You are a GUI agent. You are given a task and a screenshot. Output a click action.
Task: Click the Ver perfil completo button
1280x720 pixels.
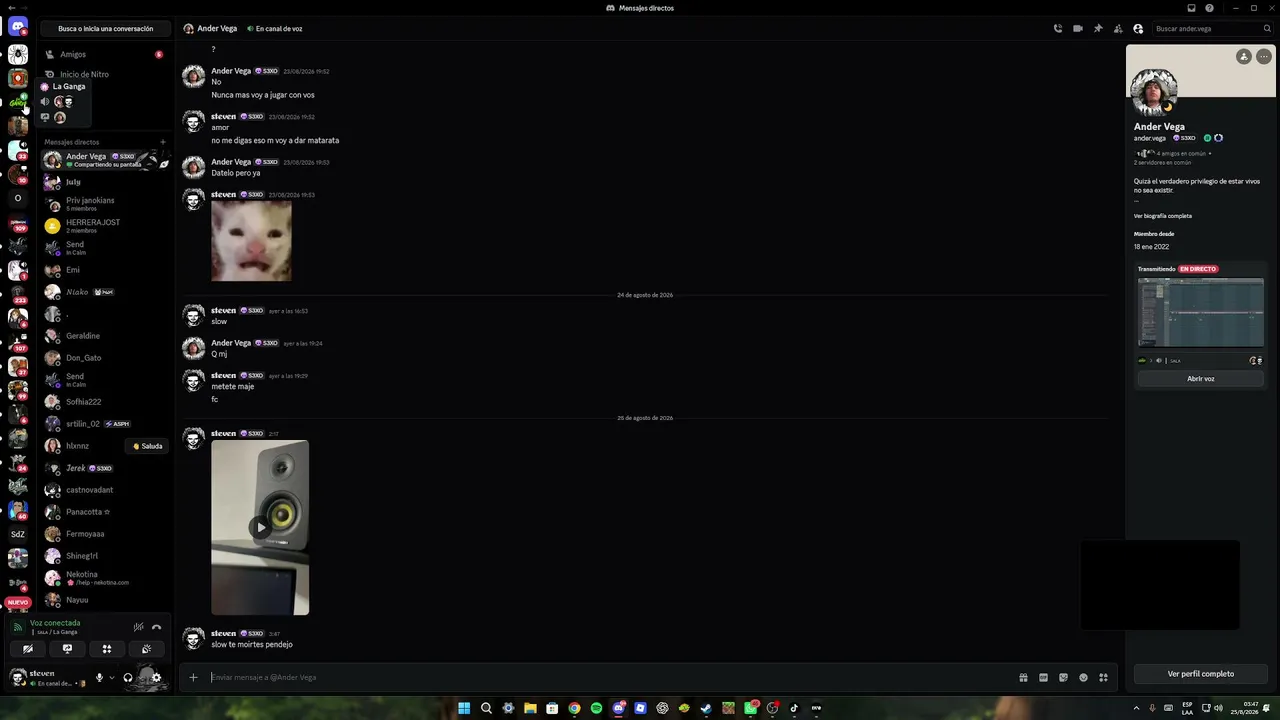tap(1201, 674)
